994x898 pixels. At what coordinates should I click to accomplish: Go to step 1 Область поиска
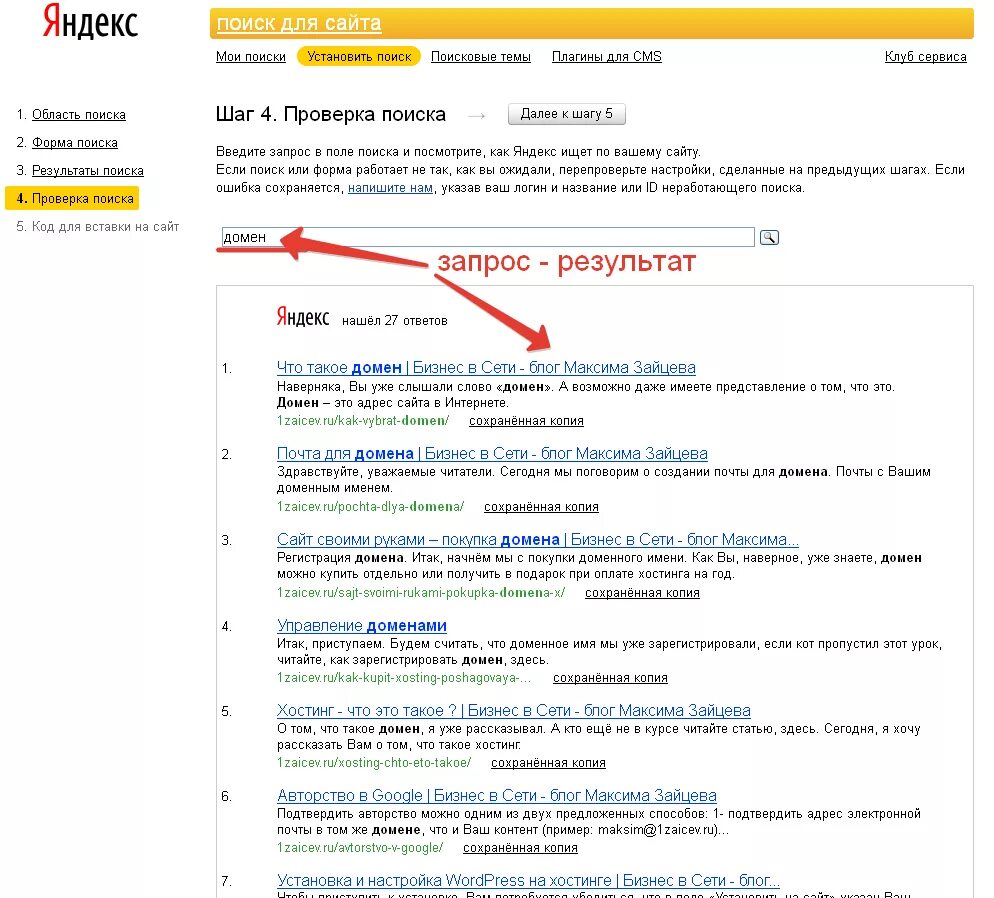79,115
